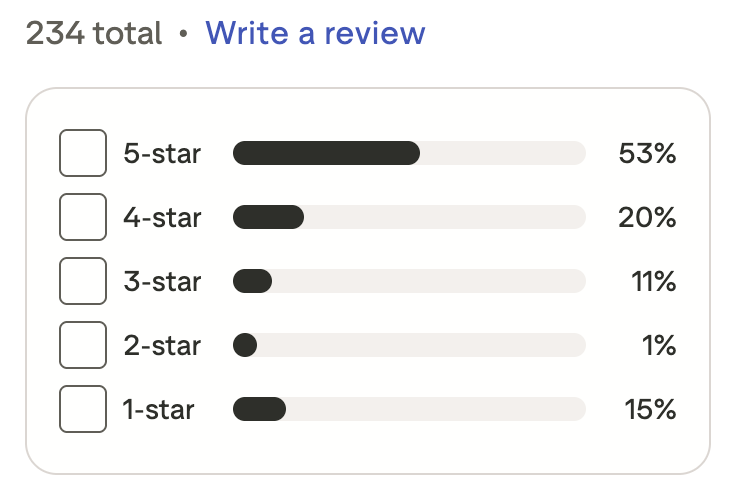Click the 53% percentage value
Image resolution: width=749 pixels, height=492 pixels.
647,154
